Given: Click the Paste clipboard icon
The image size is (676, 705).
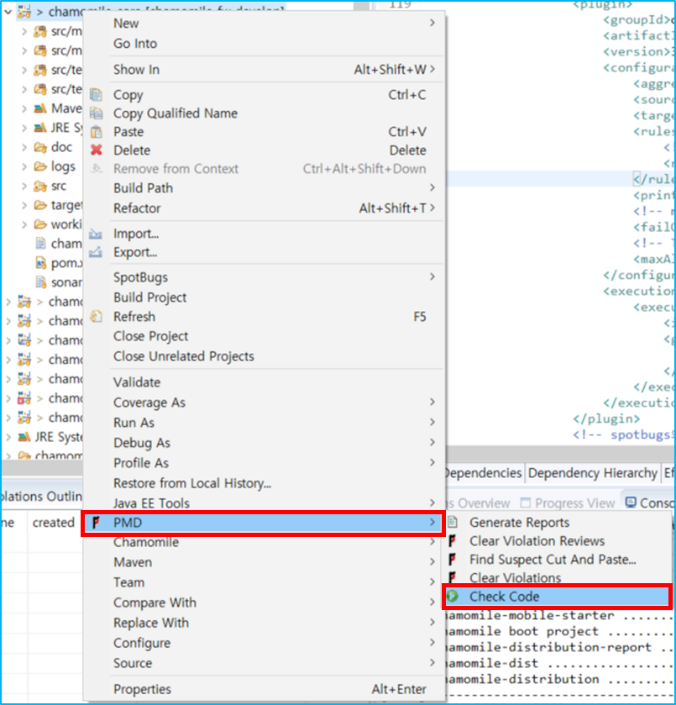Looking at the screenshot, I should 96,132.
